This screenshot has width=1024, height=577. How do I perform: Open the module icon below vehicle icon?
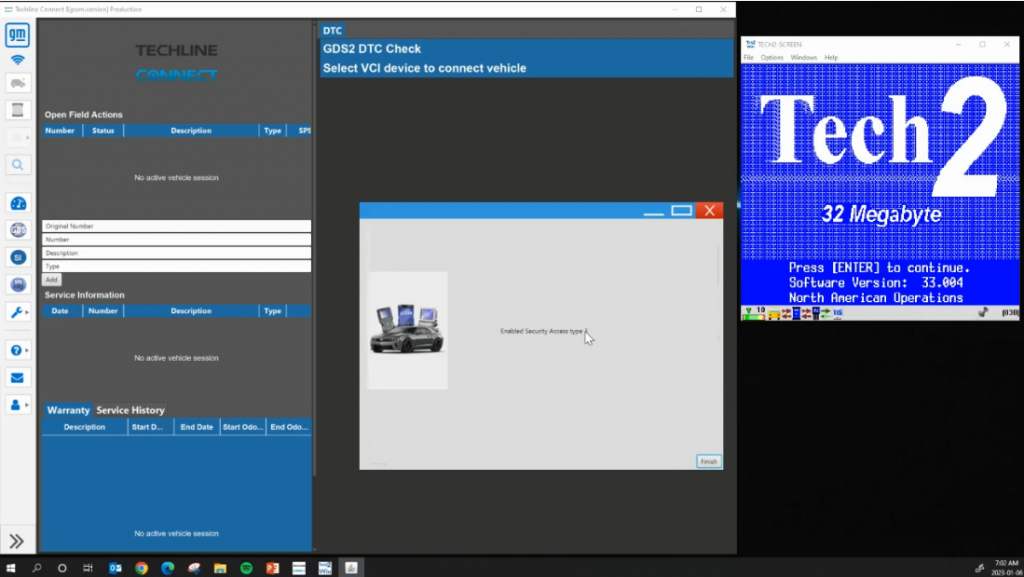tap(18, 110)
